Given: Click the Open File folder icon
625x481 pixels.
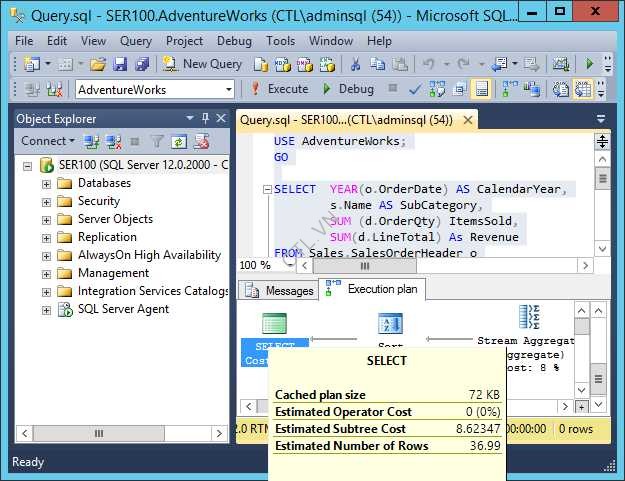Looking at the screenshot, I should [98, 64].
